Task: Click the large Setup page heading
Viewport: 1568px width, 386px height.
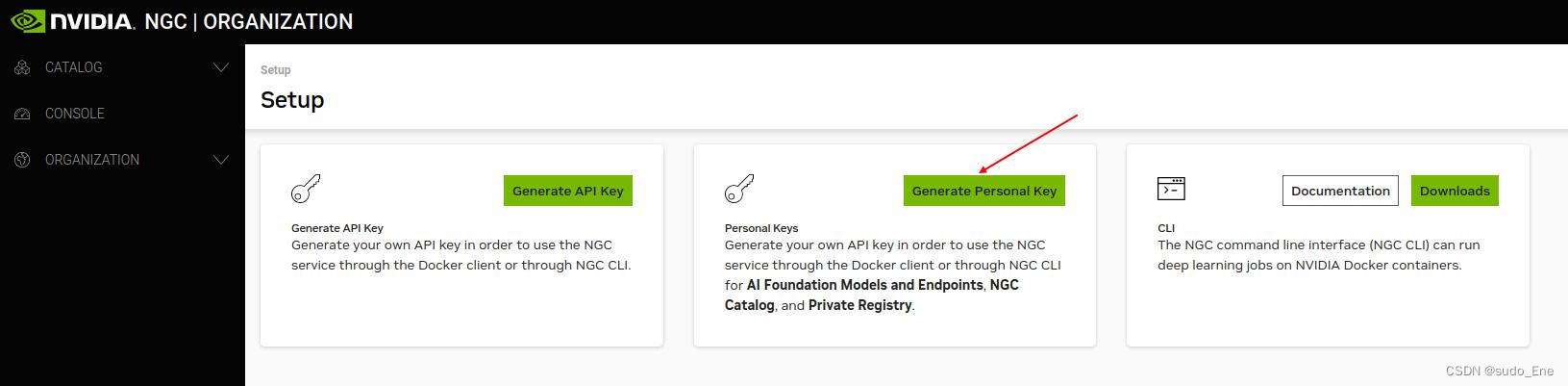Action: tap(292, 100)
